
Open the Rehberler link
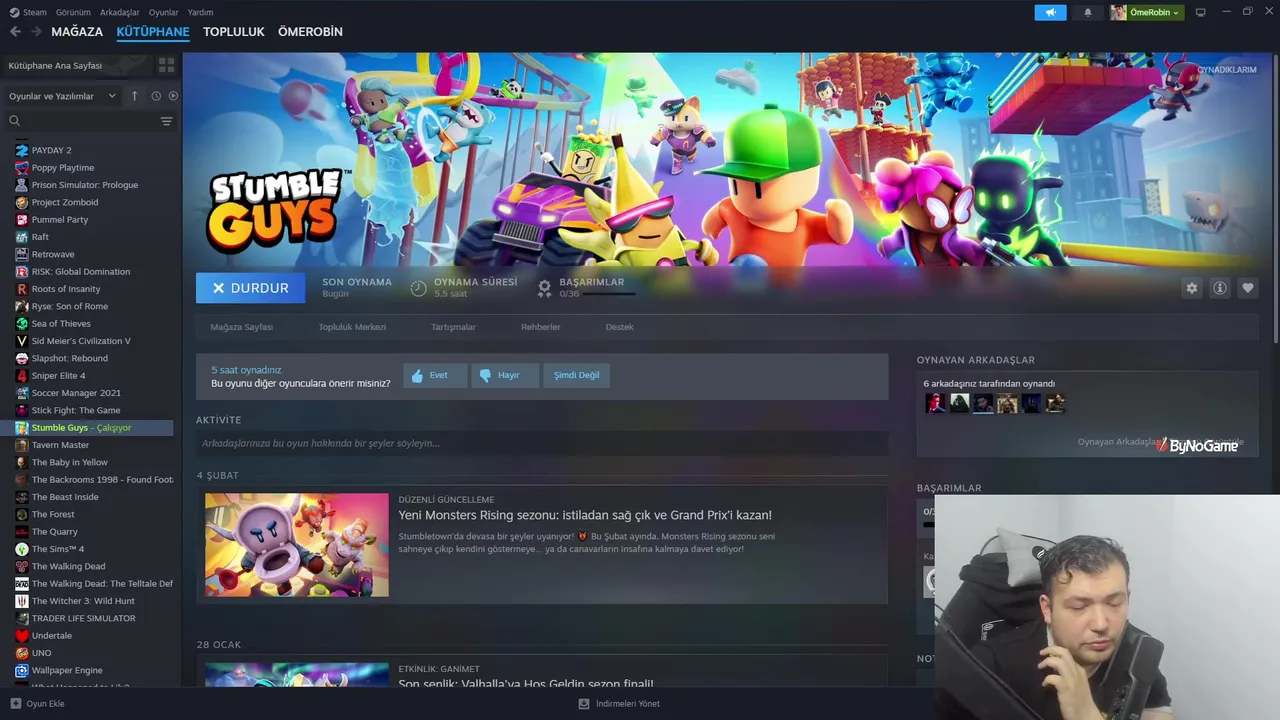(x=540, y=327)
